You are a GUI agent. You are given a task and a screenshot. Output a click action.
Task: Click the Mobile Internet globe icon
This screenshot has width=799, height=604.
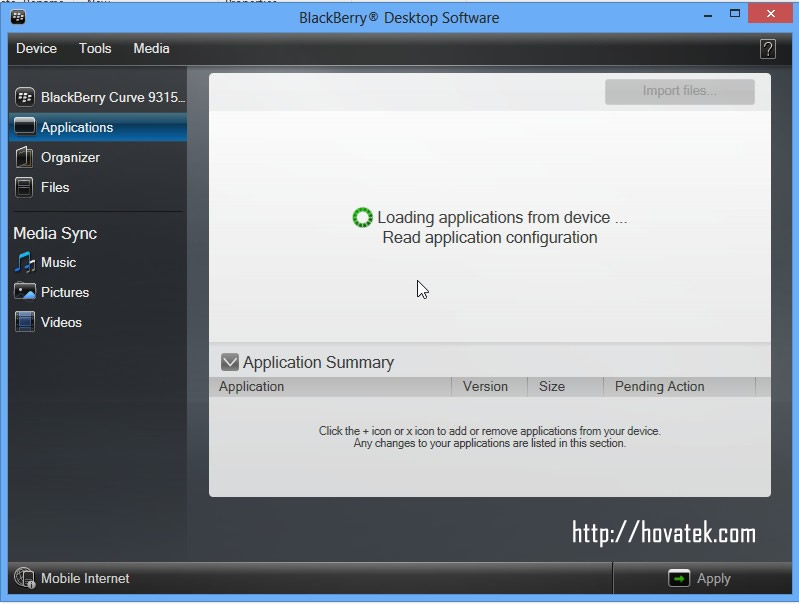(x=24, y=578)
